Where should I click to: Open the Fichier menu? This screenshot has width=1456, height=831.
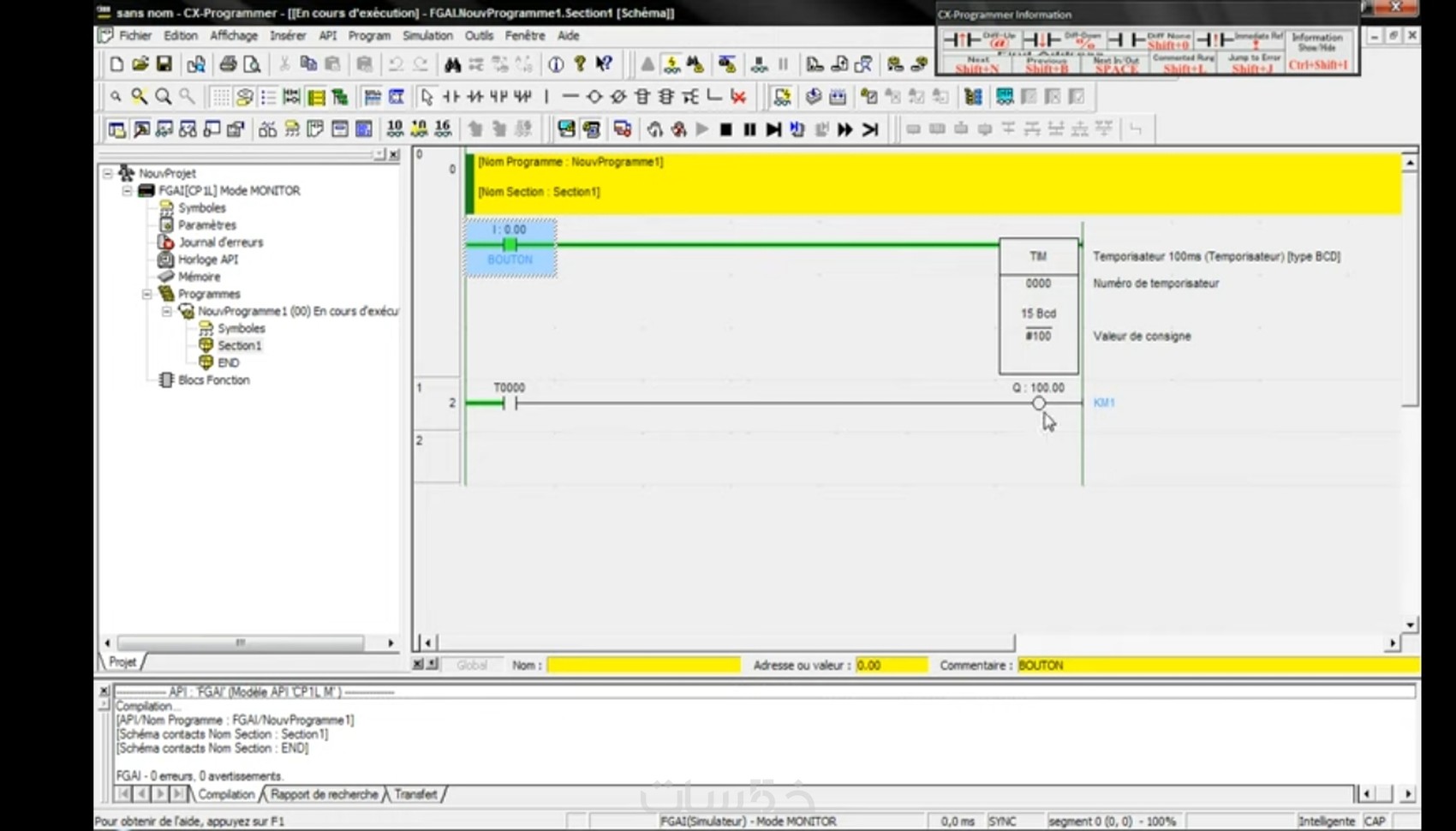(x=135, y=36)
